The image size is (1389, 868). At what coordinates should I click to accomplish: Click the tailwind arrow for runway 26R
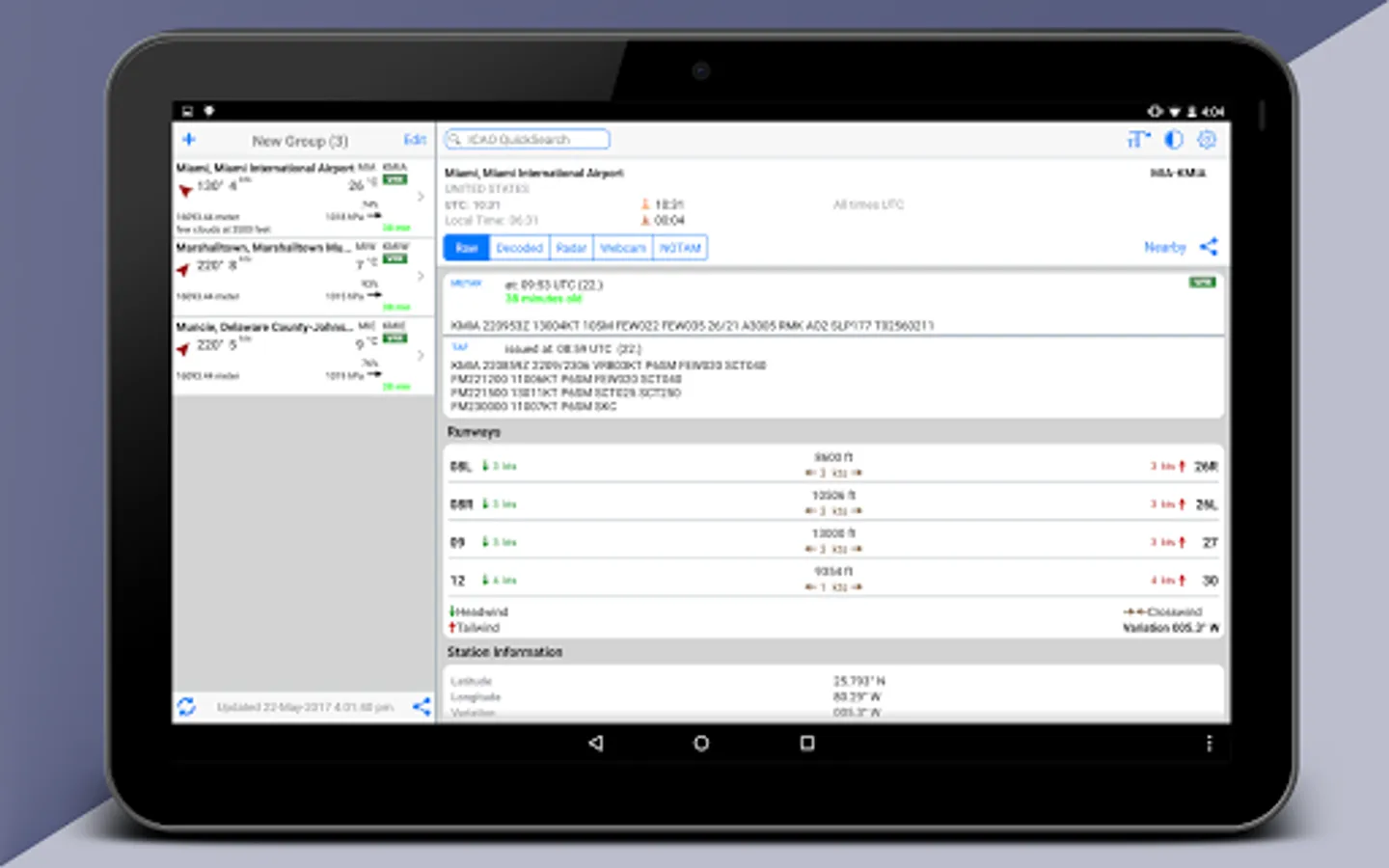(1182, 466)
